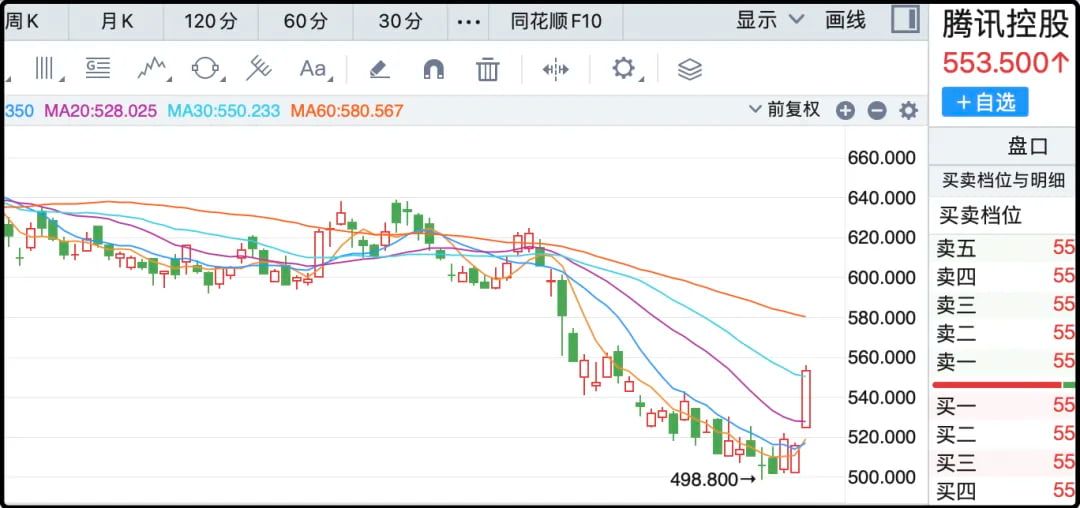The image size is (1080, 508).
Task: Click the circle cycle drawing tool
Action: pos(205,69)
